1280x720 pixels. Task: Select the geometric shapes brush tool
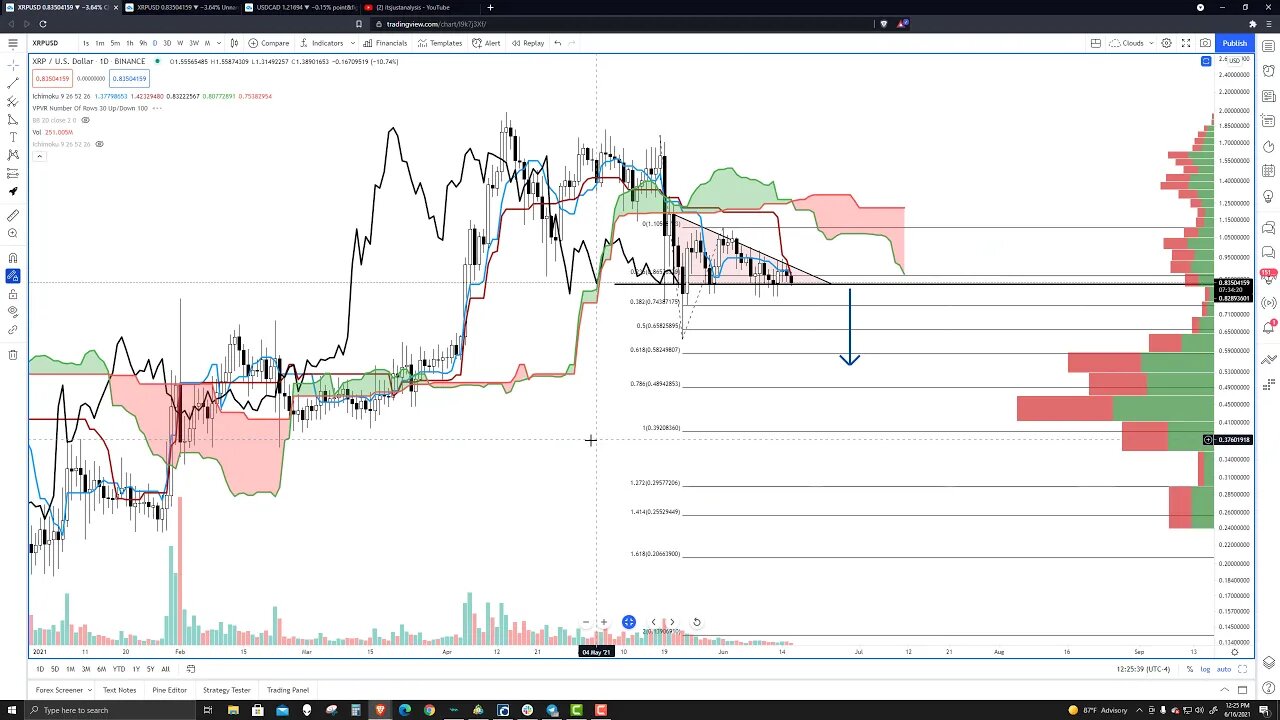12,119
